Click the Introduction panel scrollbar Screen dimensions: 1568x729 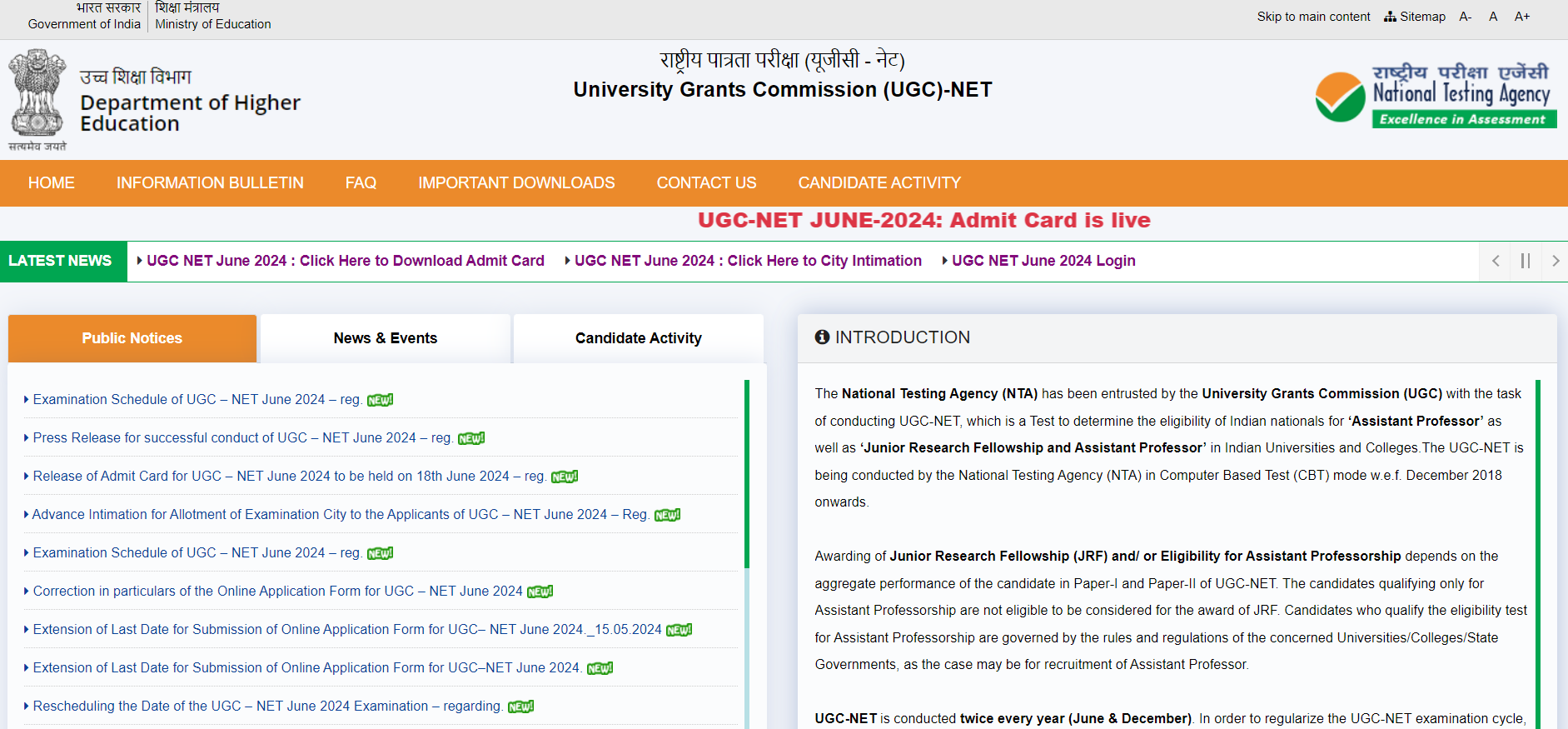[x=1538, y=554]
